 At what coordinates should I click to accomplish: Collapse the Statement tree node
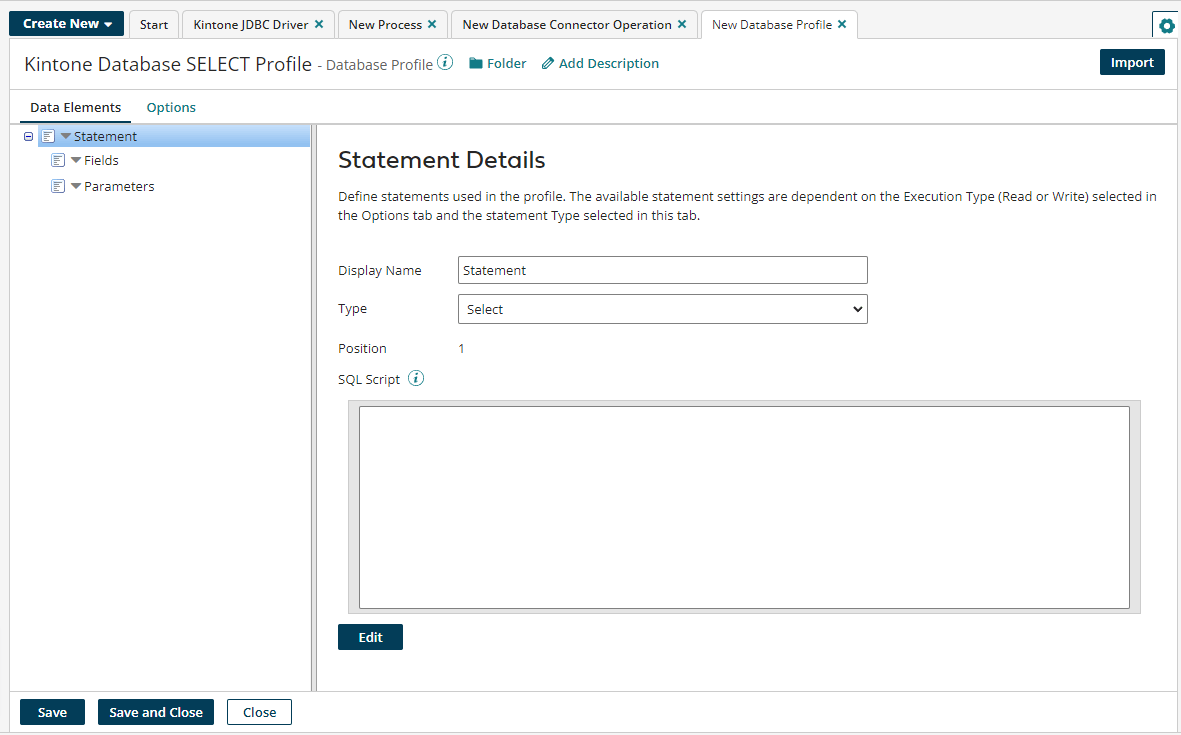coord(28,136)
